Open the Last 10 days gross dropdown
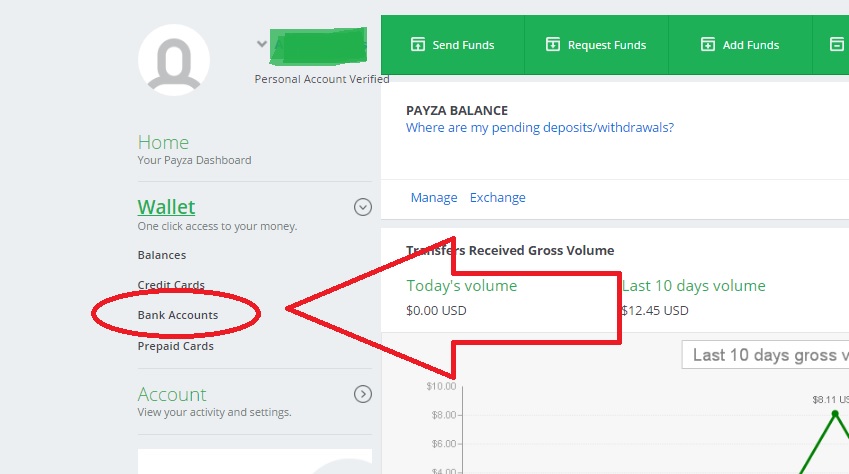 click(765, 355)
